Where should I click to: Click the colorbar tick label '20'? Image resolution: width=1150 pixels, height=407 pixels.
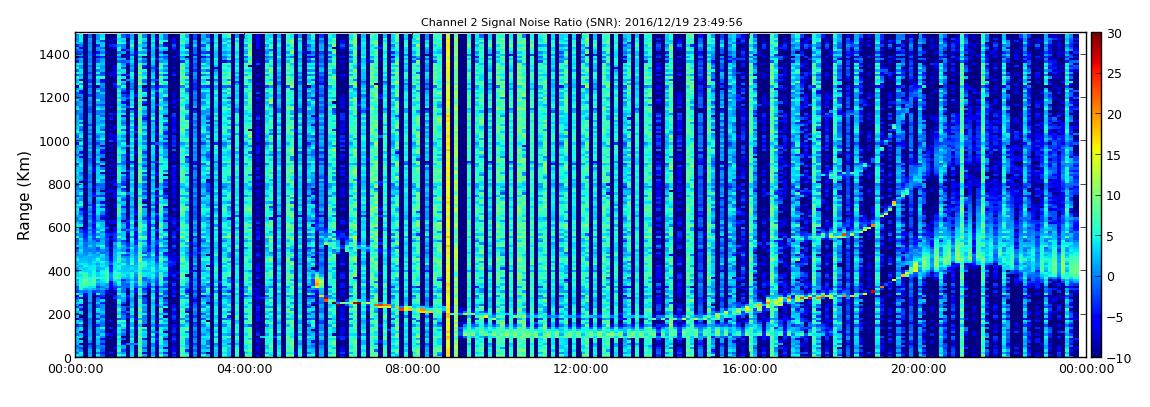point(1115,114)
